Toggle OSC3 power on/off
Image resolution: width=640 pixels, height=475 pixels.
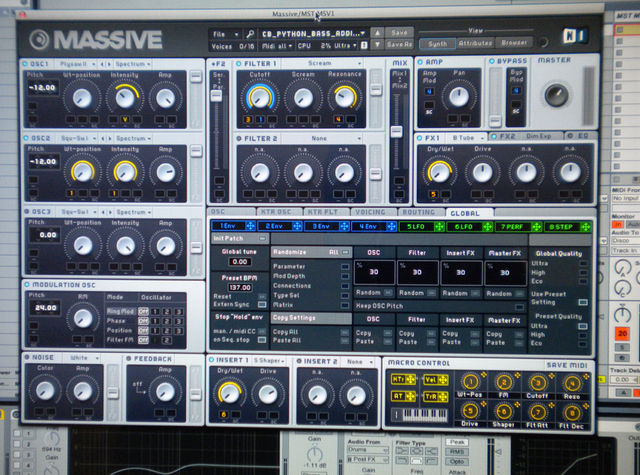[x=27, y=211]
